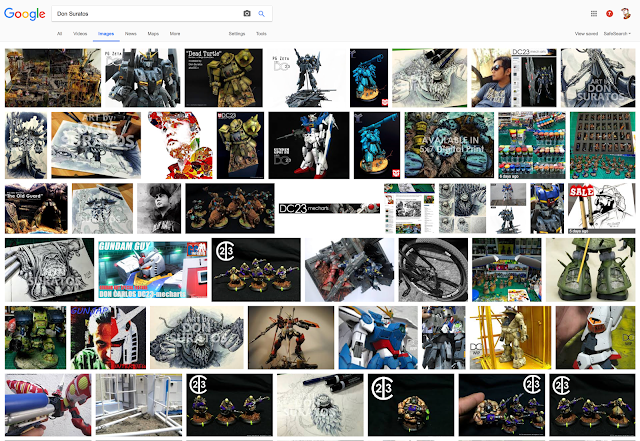
Task: Open the SALE Gundam sketch image
Action: pos(602,208)
